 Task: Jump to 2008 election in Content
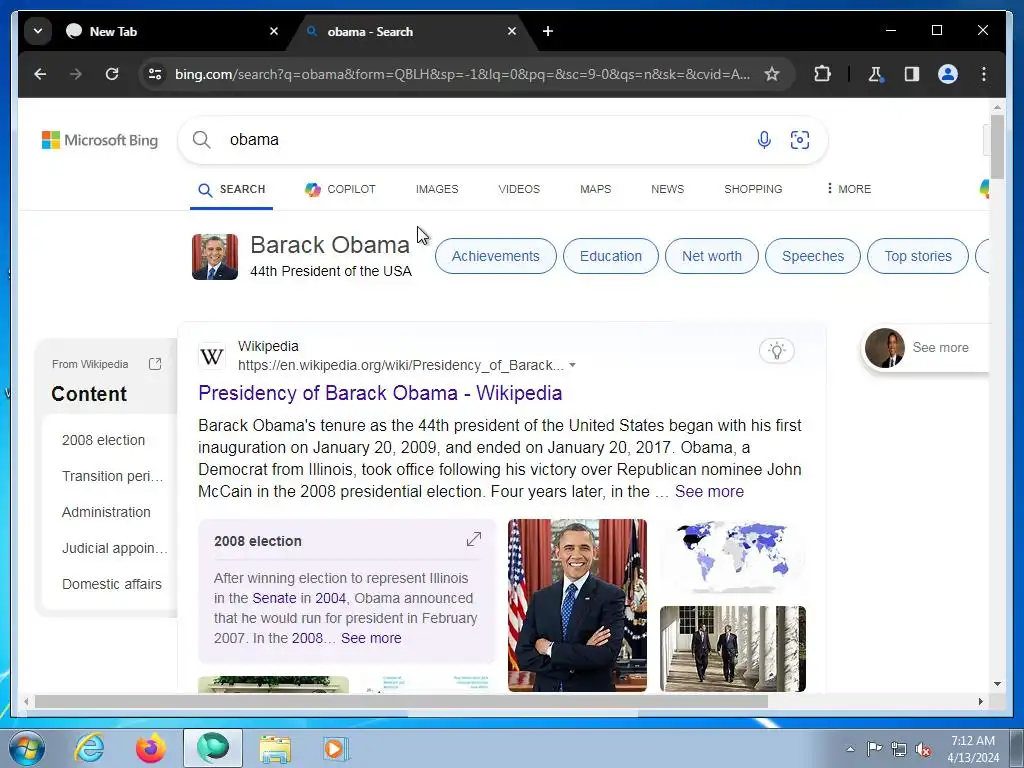[x=103, y=440]
